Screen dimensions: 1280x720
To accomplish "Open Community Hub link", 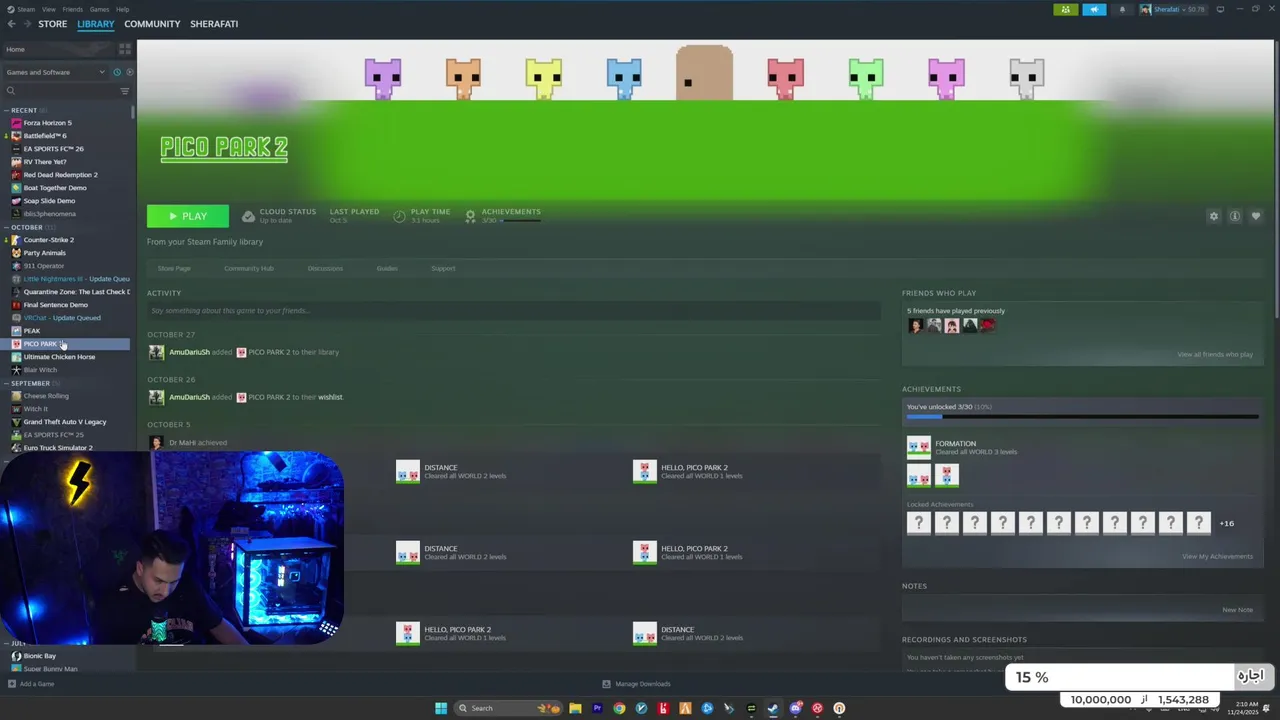I will tap(249, 268).
